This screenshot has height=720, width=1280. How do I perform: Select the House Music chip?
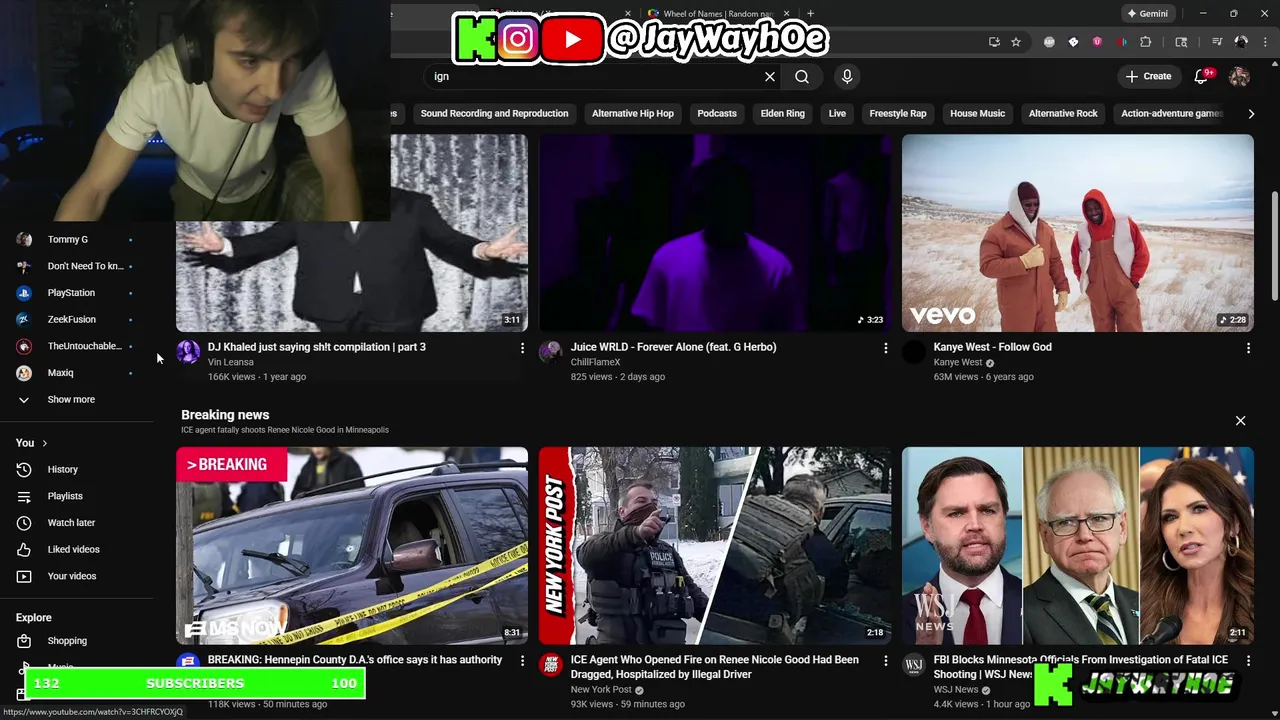point(977,114)
